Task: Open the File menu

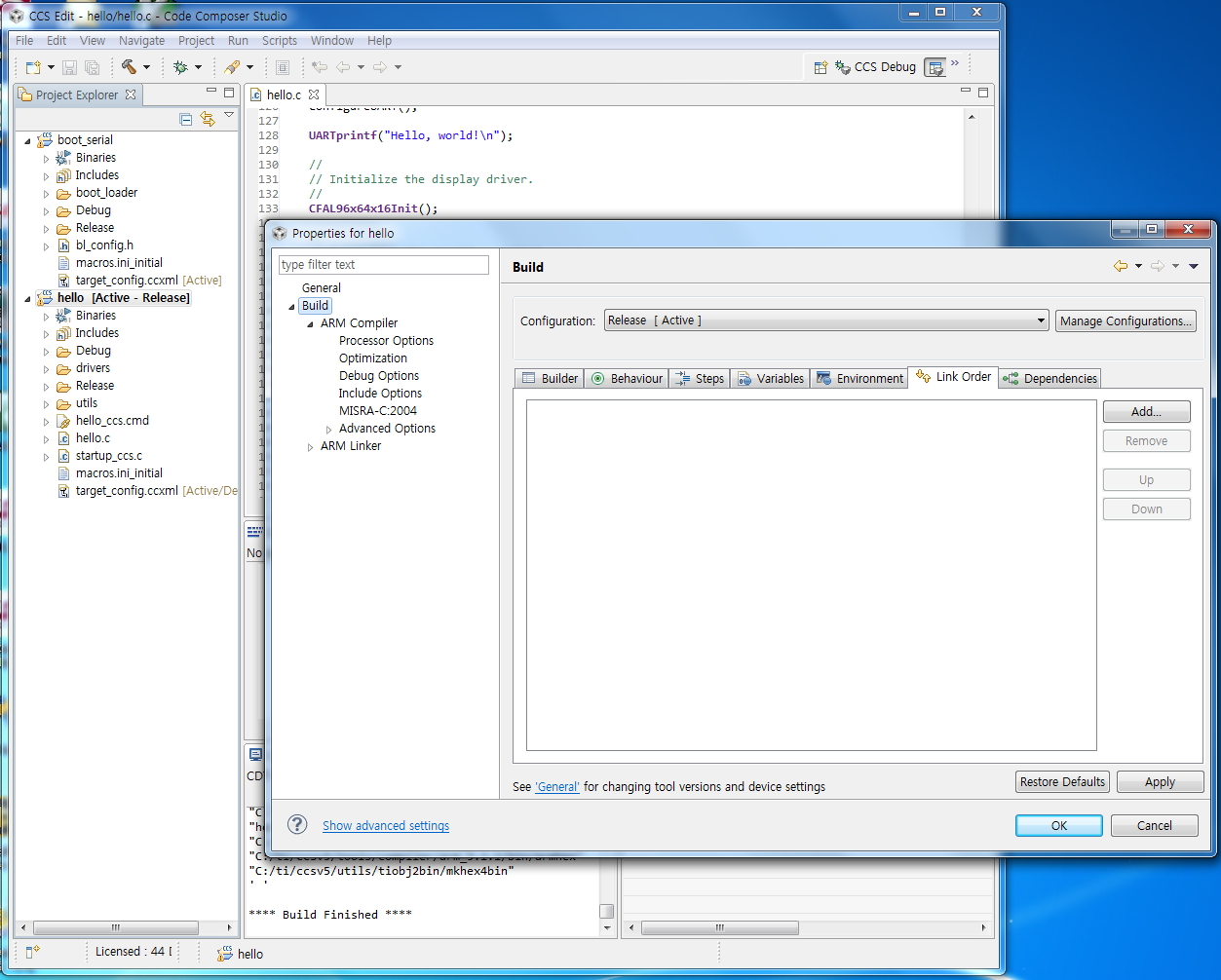Action: click(x=24, y=40)
